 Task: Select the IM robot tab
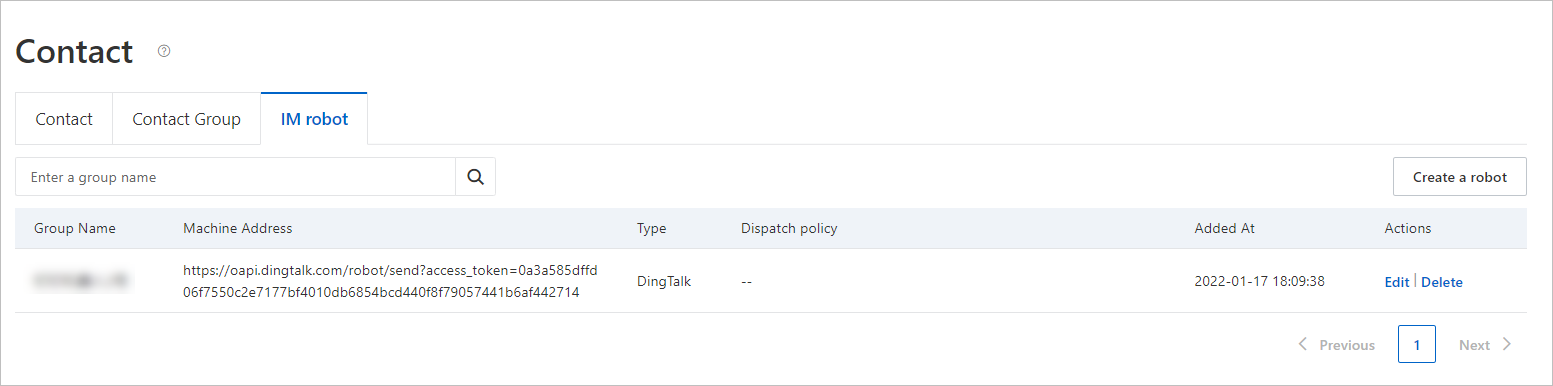point(314,119)
